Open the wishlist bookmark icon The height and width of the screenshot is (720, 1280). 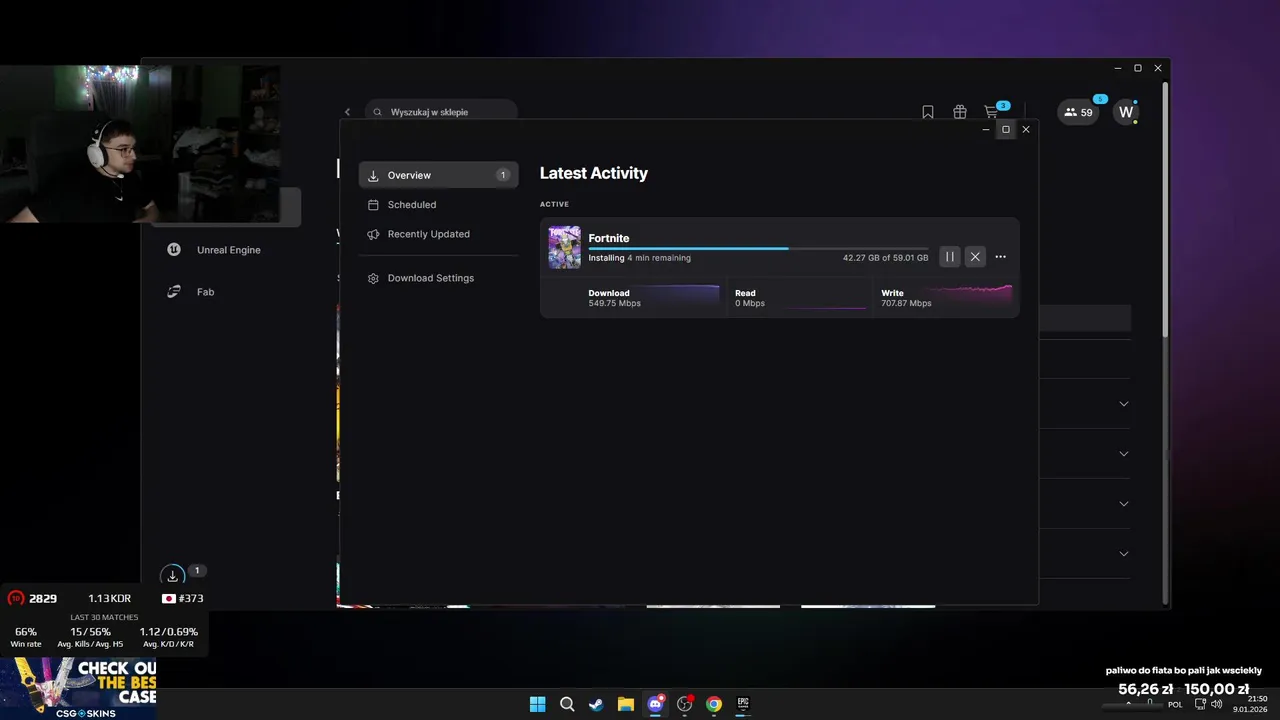[x=928, y=112]
